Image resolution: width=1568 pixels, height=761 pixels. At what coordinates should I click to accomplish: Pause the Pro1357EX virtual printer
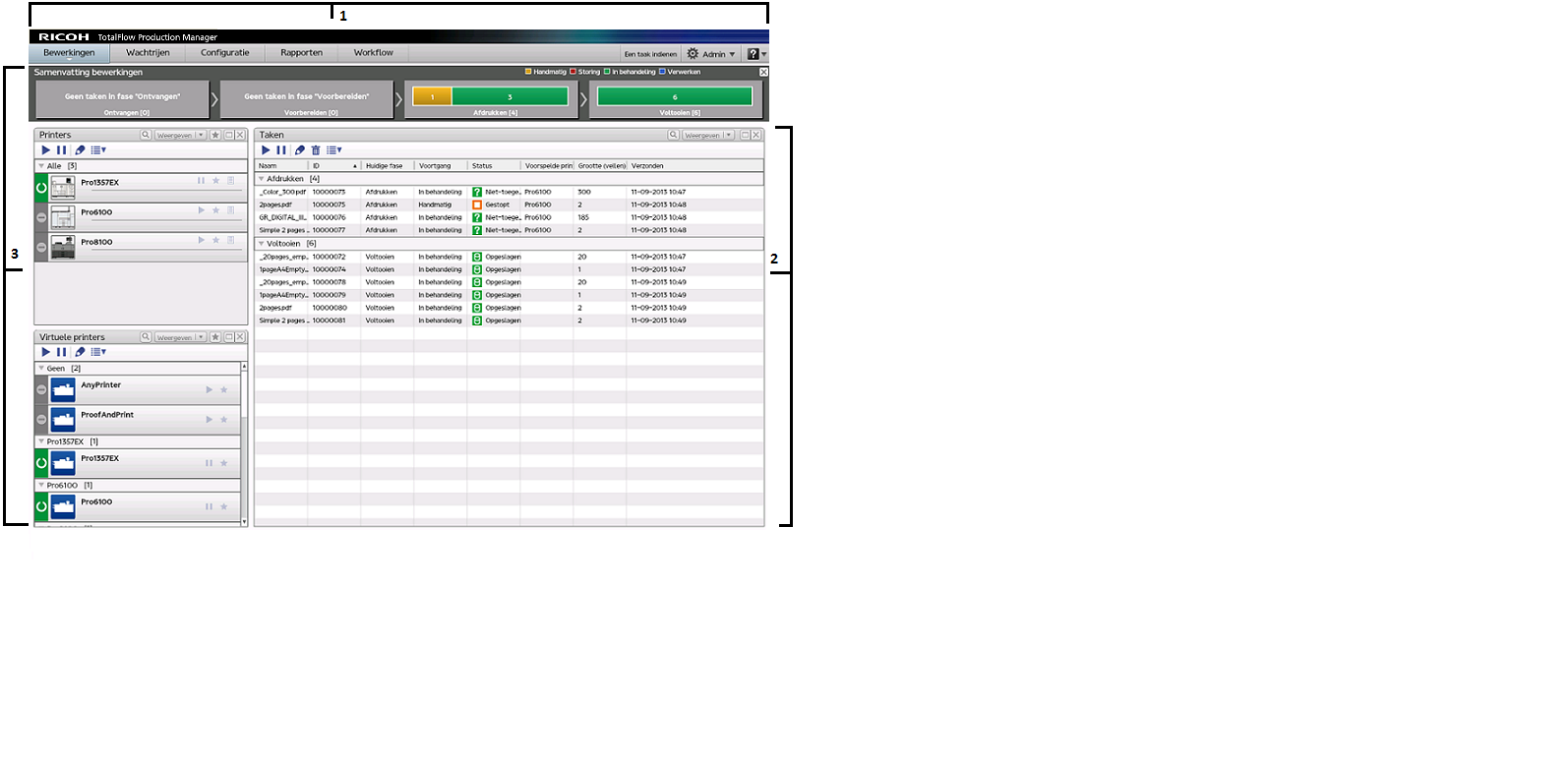(210, 463)
